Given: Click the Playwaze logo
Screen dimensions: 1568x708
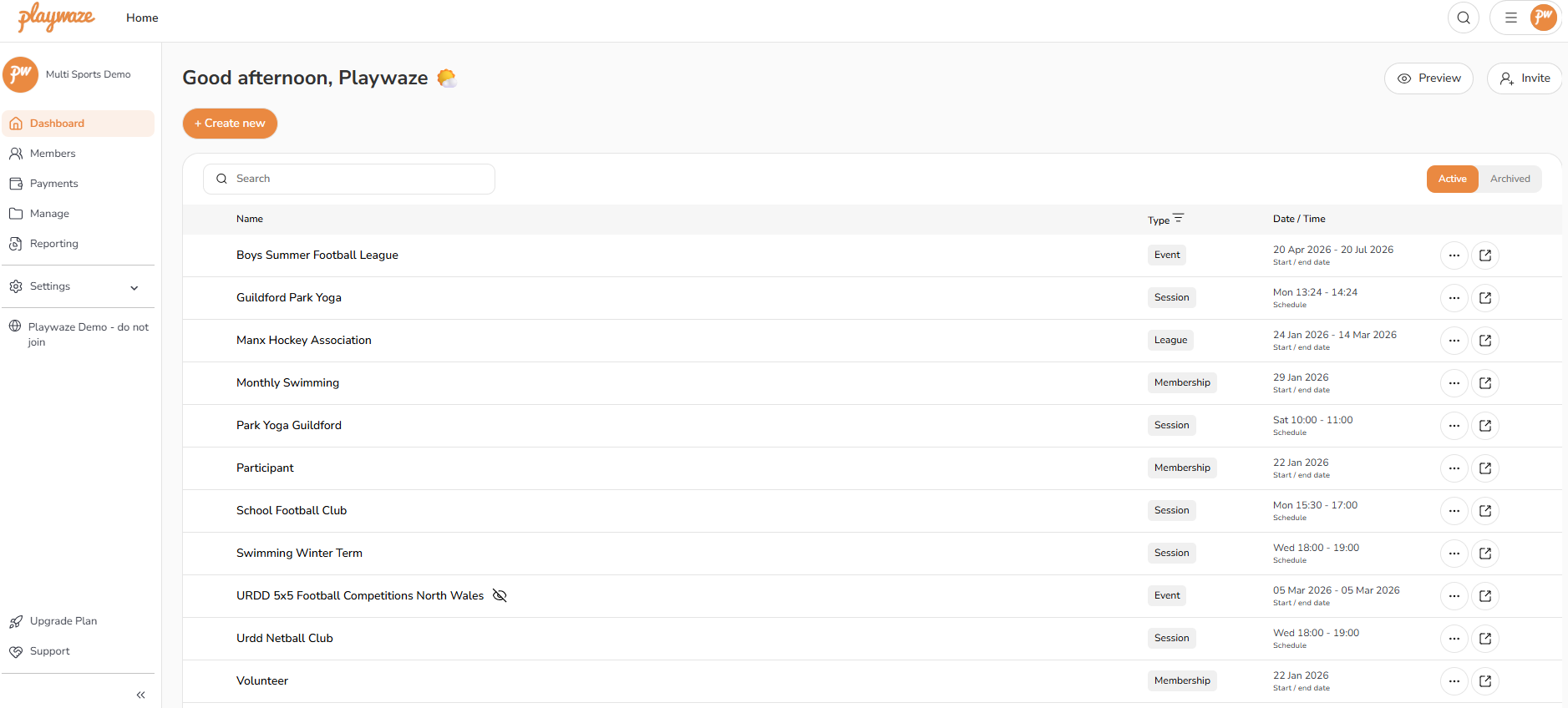Looking at the screenshot, I should (x=57, y=17).
